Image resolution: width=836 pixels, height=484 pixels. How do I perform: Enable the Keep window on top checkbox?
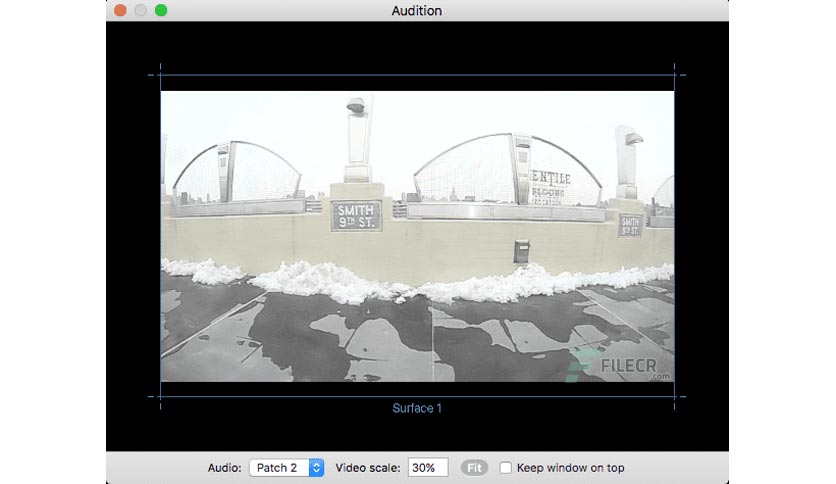click(505, 467)
